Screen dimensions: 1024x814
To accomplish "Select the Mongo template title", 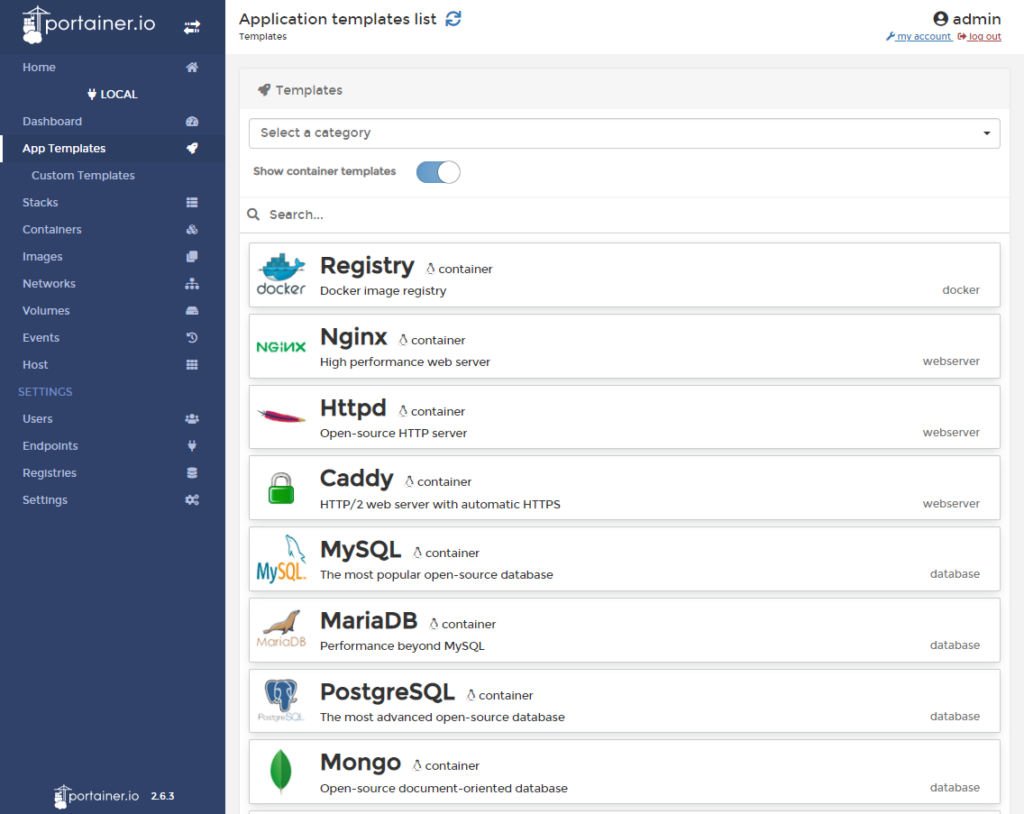I will click(x=360, y=763).
